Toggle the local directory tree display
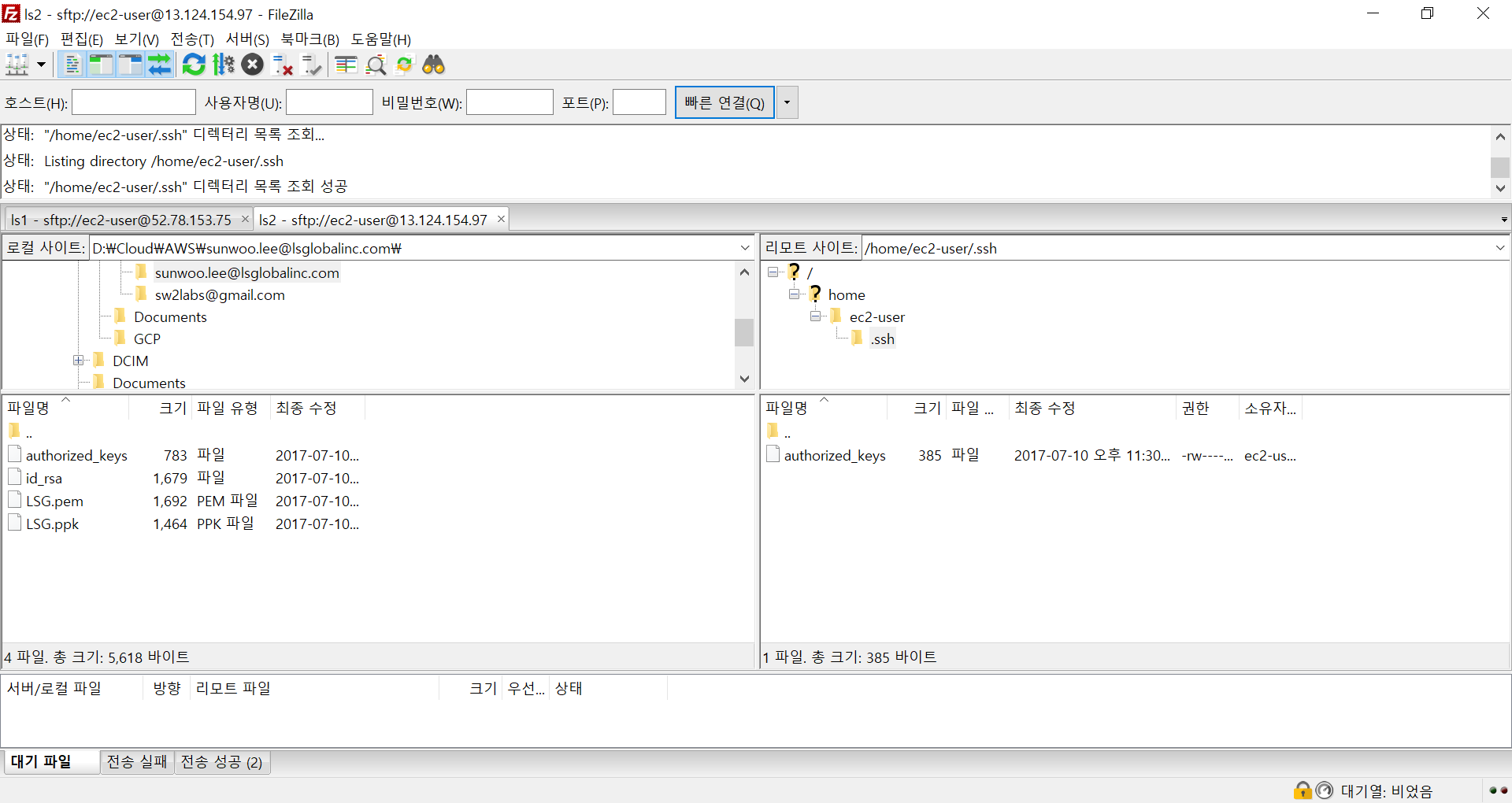 tap(101, 65)
